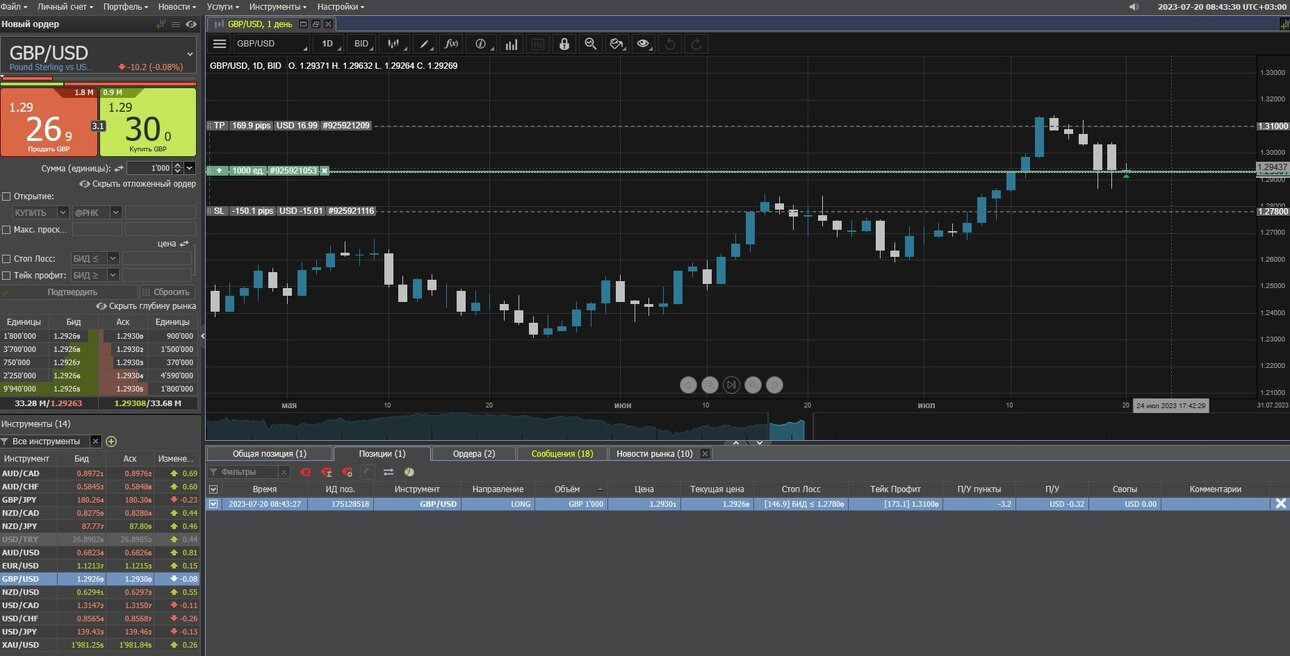Screen dimensions: 1290x656
Task: Click the Подтвердить confirm button
Action: click(67, 292)
